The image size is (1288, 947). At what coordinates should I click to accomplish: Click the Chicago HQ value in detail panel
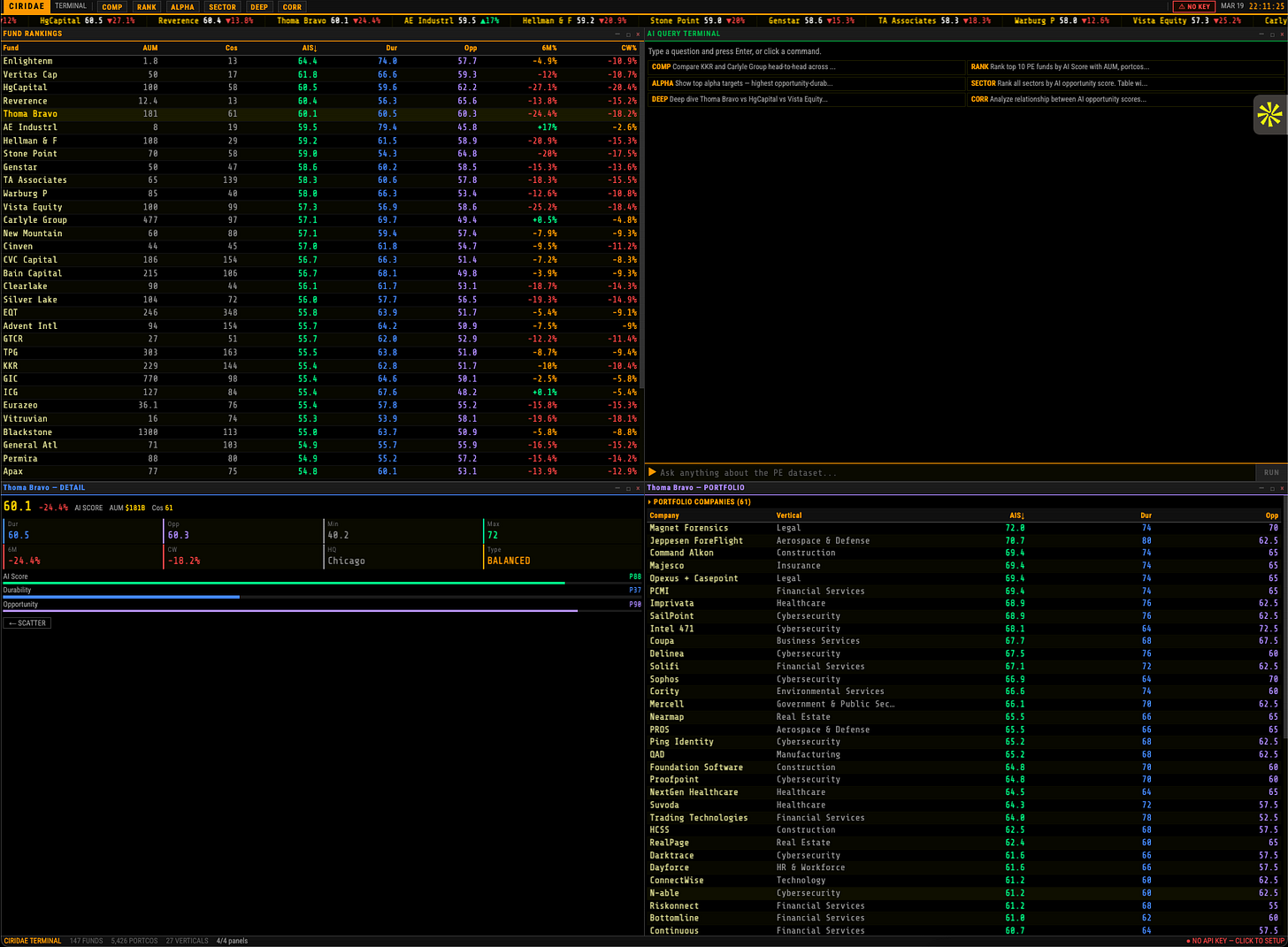point(346,561)
